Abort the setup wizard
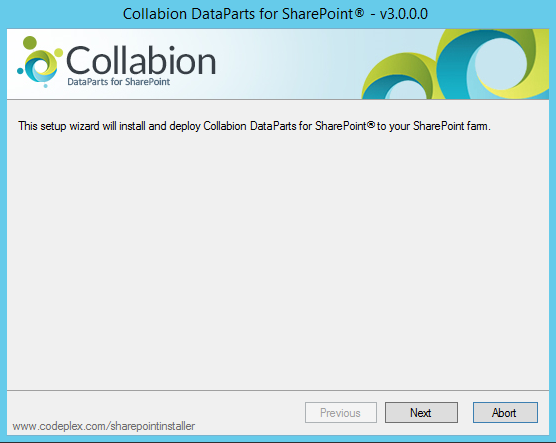This screenshot has height=443, width=556. click(x=505, y=412)
